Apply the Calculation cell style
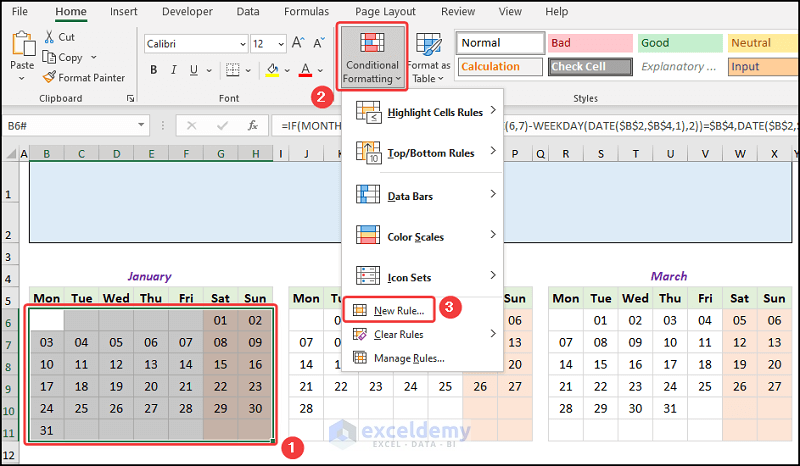The image size is (800, 466). [500, 66]
